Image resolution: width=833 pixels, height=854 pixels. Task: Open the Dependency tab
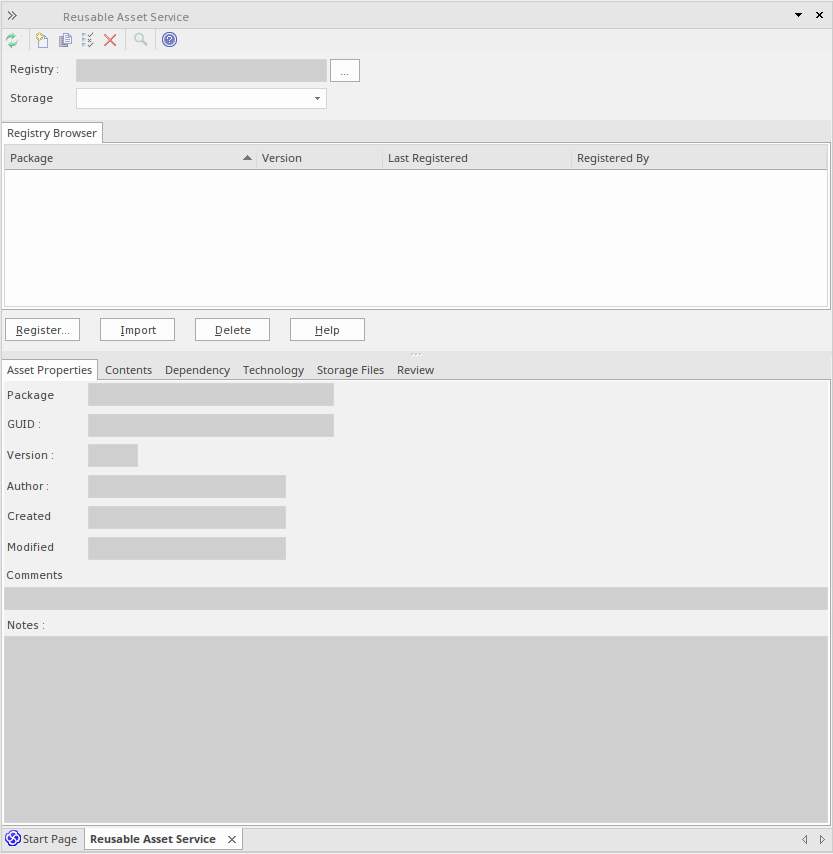[x=197, y=370]
